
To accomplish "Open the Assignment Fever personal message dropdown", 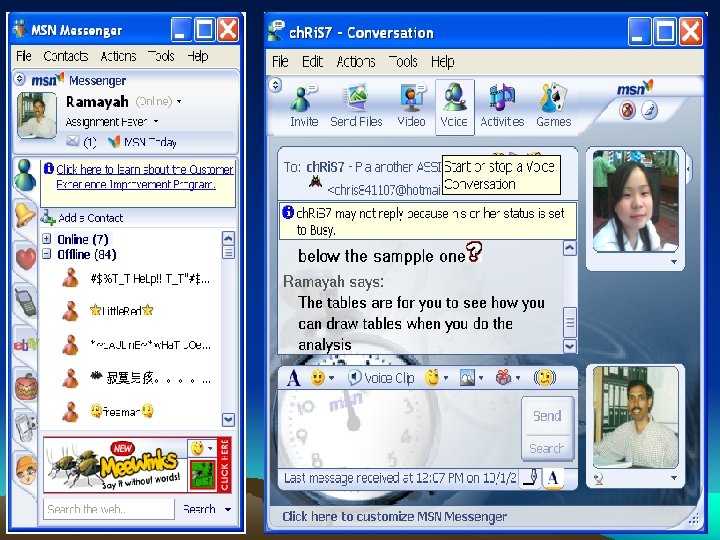I will 156,122.
